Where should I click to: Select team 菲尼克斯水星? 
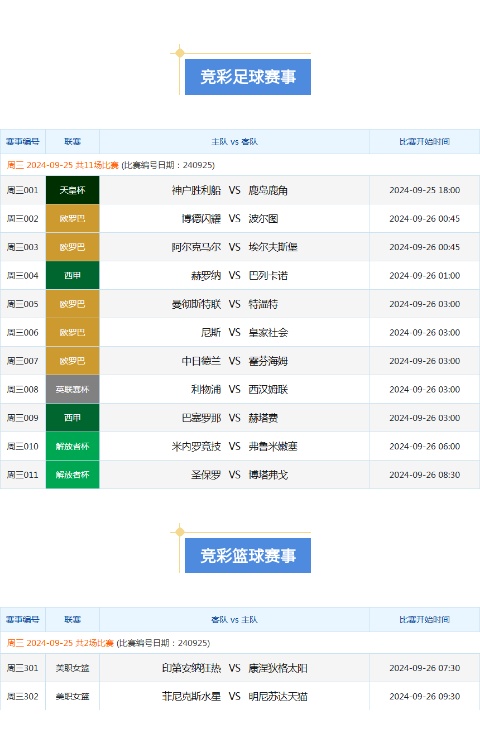tap(191, 697)
